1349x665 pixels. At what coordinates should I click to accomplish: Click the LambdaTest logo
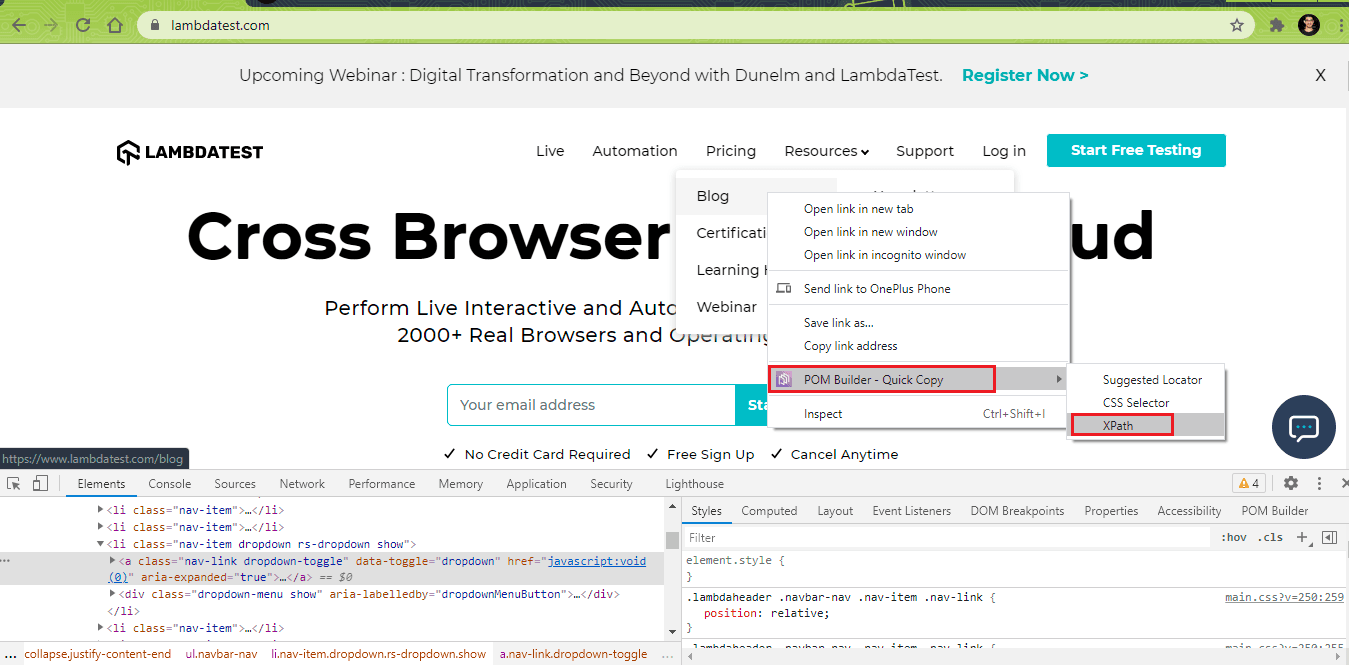point(189,151)
